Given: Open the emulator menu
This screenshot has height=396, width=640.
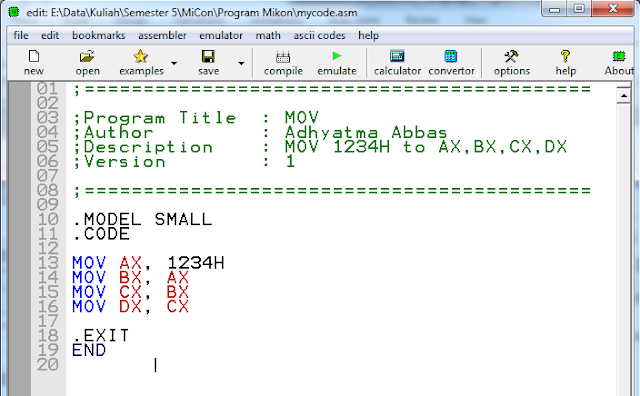Looking at the screenshot, I should pos(221,36).
